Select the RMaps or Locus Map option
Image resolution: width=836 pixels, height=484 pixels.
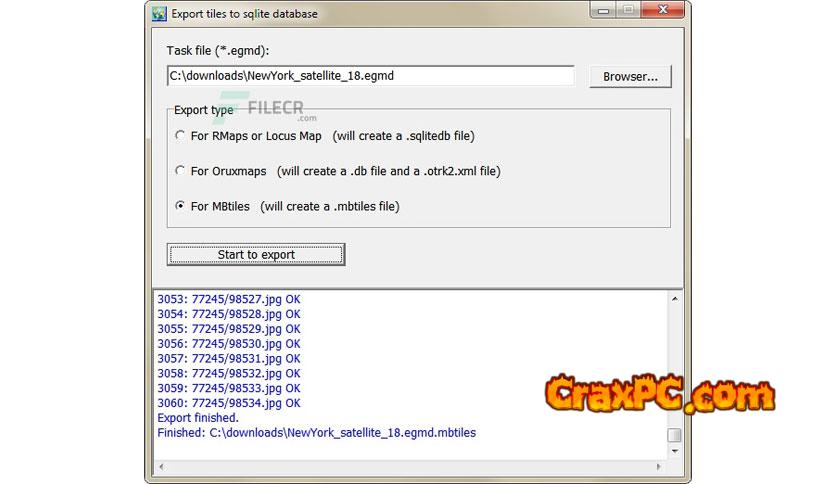click(180, 136)
